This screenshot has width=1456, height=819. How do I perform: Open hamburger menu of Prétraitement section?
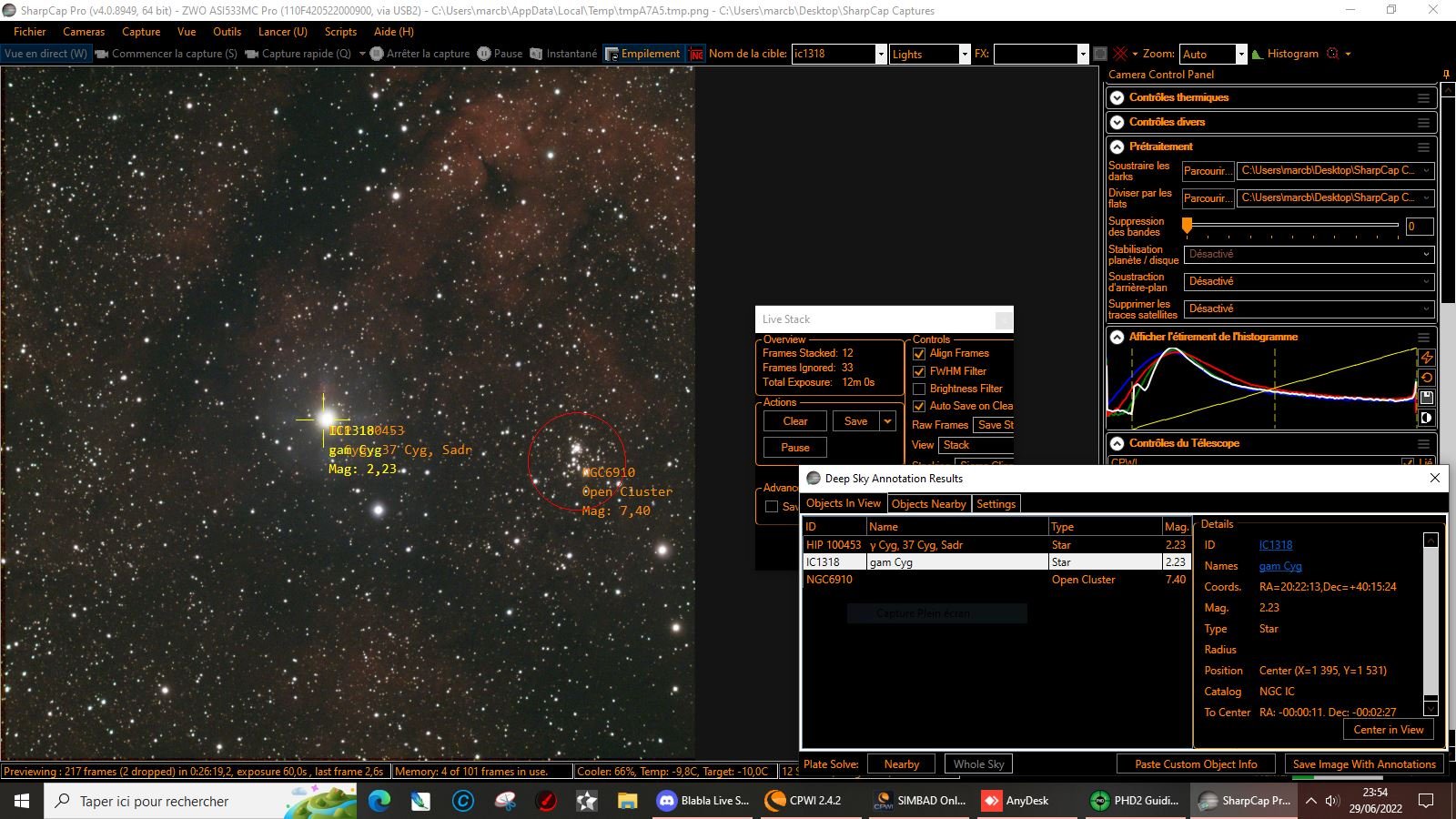coord(1423,147)
